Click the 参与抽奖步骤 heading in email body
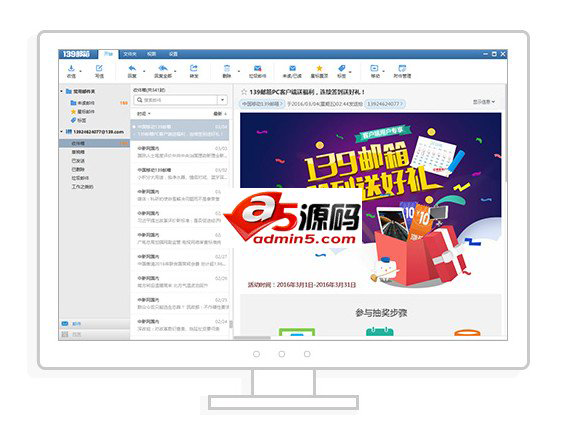This screenshot has width=584, height=436. [x=381, y=313]
